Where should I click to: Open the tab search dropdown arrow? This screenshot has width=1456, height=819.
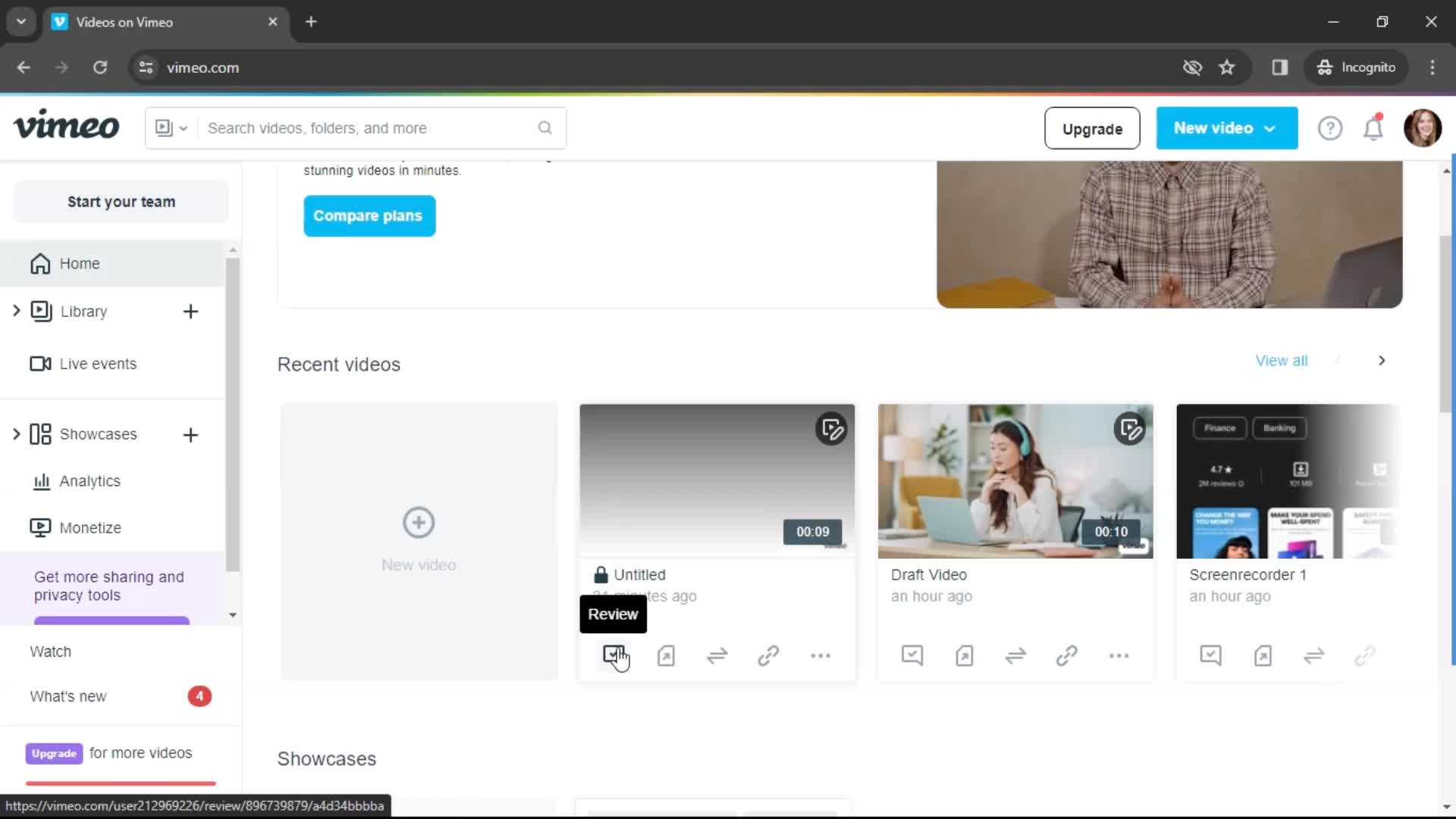(x=21, y=21)
